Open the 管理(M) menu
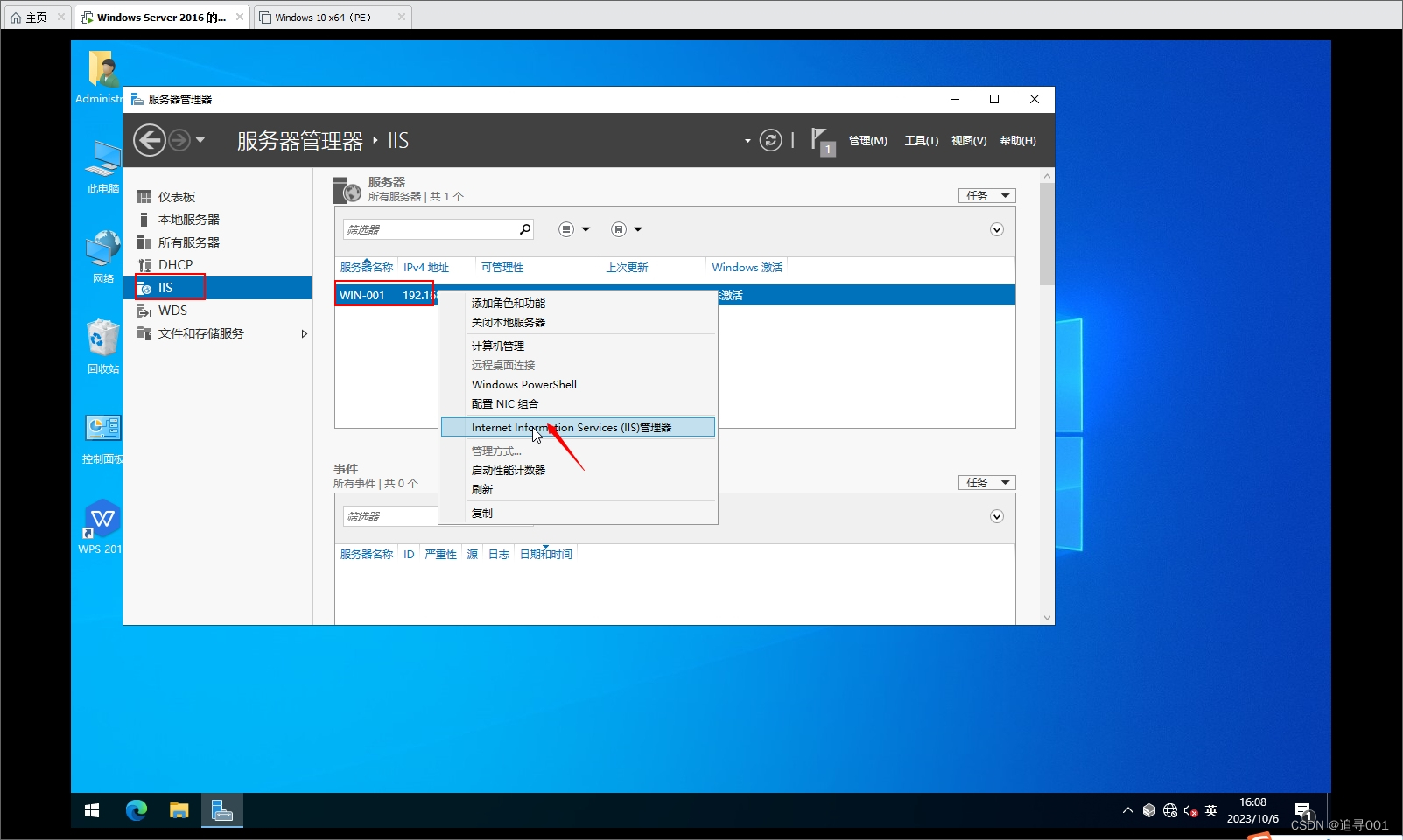The image size is (1403, 840). point(867,141)
